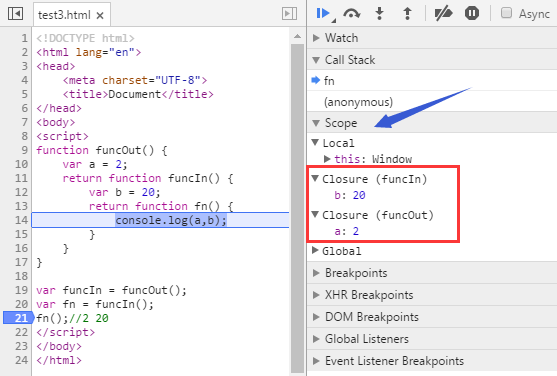Screen dimensions: 557x376
Task: Click the b: 20 closure variable
Action: pyautogui.click(x=350, y=195)
